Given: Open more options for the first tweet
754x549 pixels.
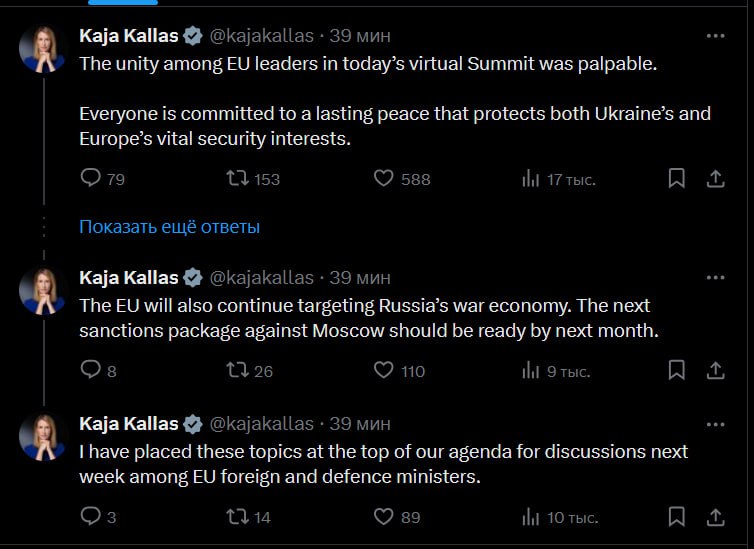Looking at the screenshot, I should pos(715,36).
